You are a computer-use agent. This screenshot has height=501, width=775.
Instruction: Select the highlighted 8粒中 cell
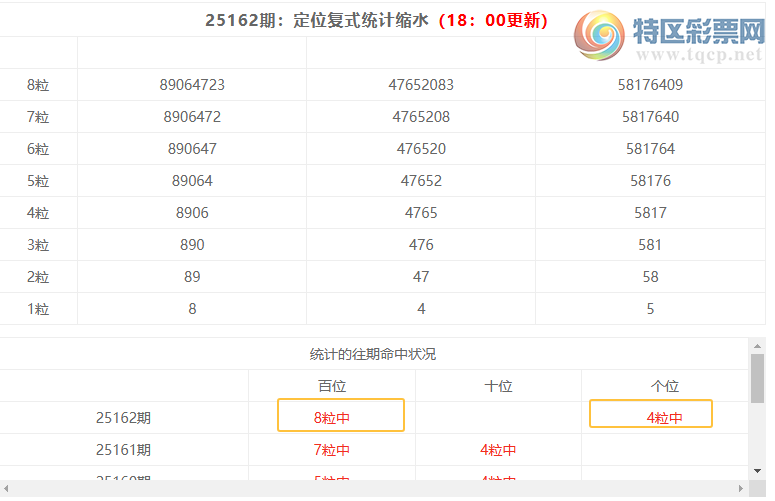click(x=340, y=415)
